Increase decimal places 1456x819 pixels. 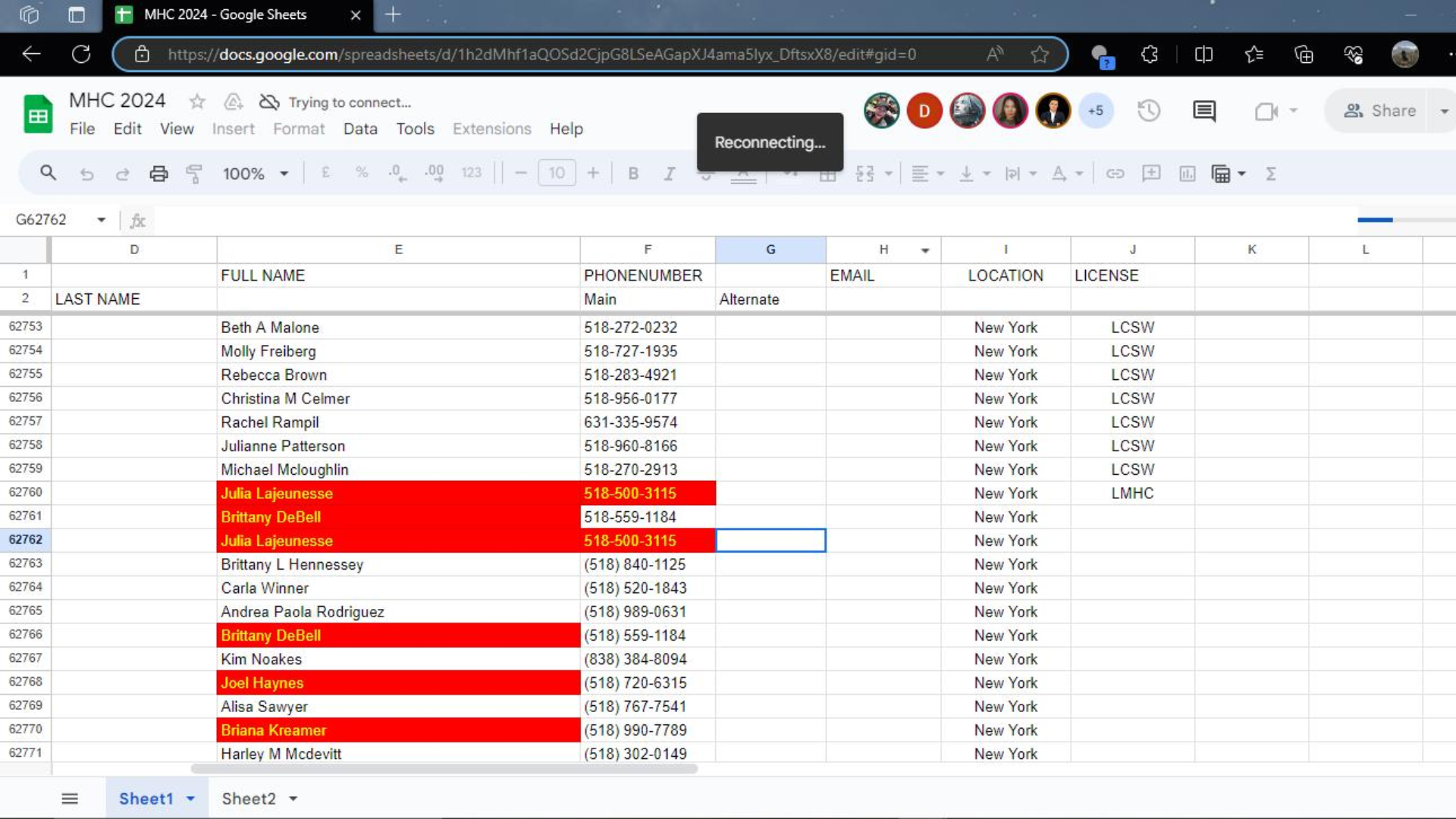point(435,173)
